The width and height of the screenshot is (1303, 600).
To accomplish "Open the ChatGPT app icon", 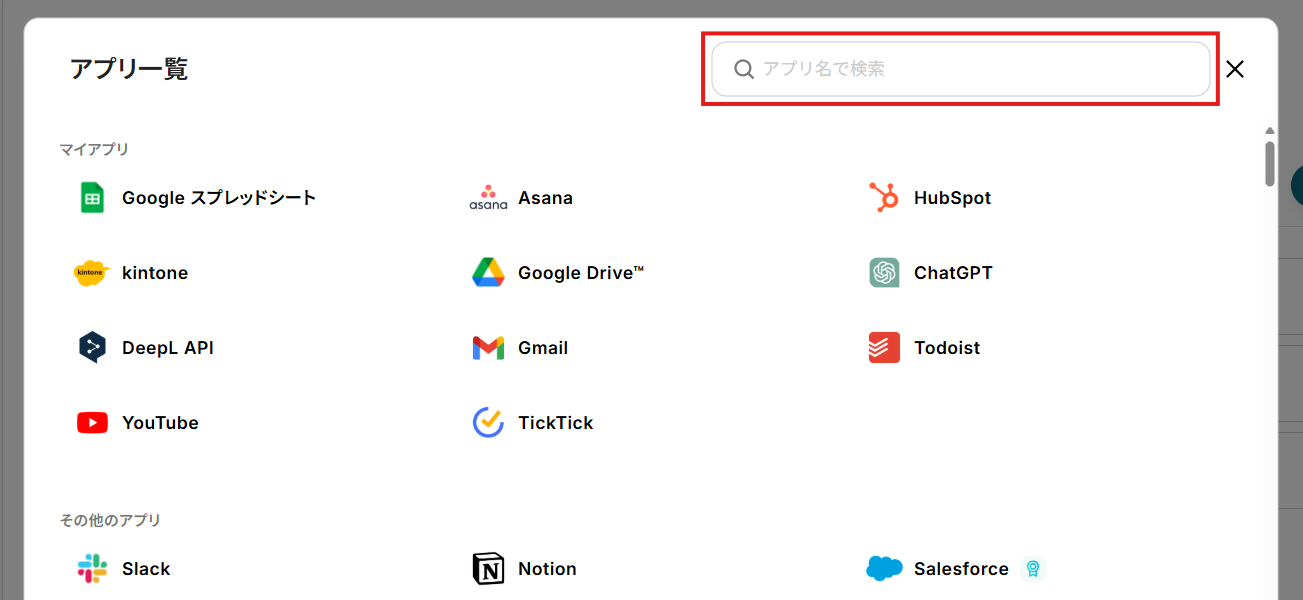I will [884, 273].
